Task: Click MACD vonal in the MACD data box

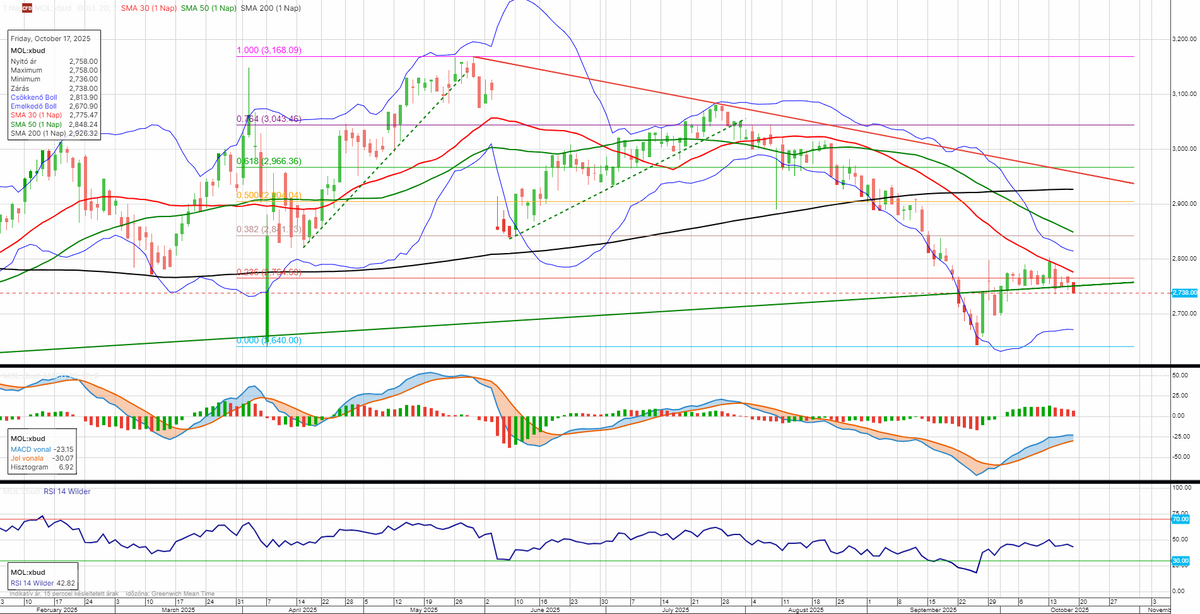Action: click(x=34, y=449)
